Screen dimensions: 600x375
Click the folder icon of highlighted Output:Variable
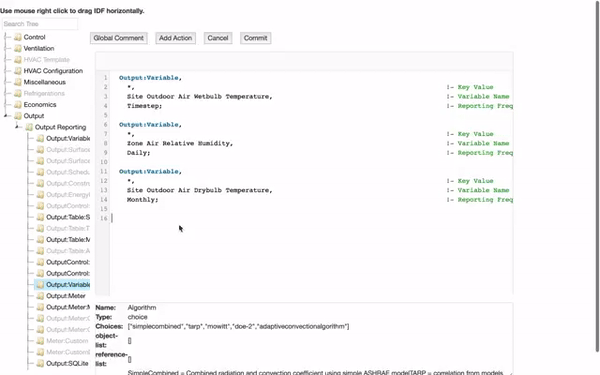[40, 285]
